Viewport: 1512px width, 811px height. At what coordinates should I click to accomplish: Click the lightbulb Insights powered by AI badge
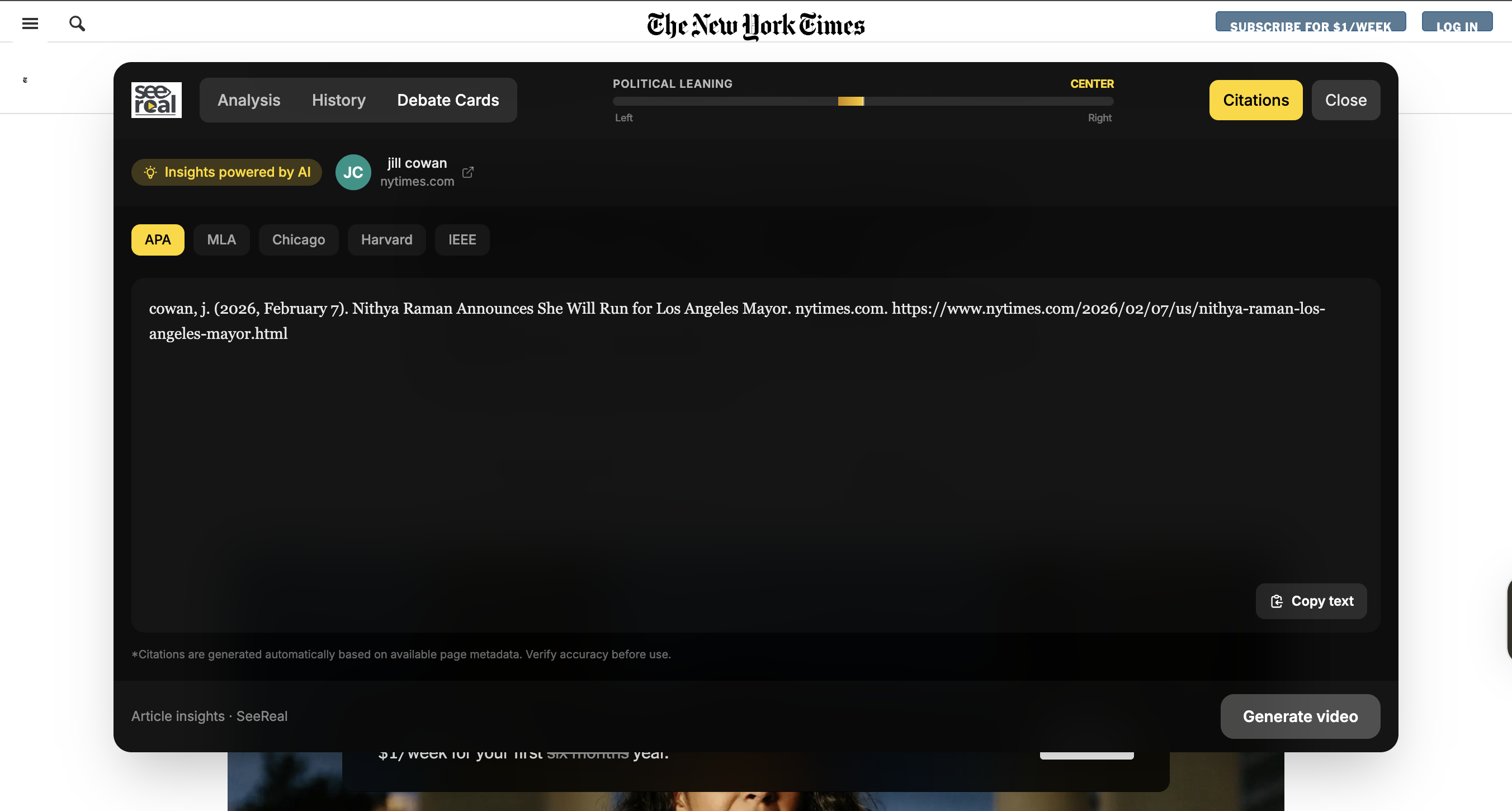click(x=226, y=172)
